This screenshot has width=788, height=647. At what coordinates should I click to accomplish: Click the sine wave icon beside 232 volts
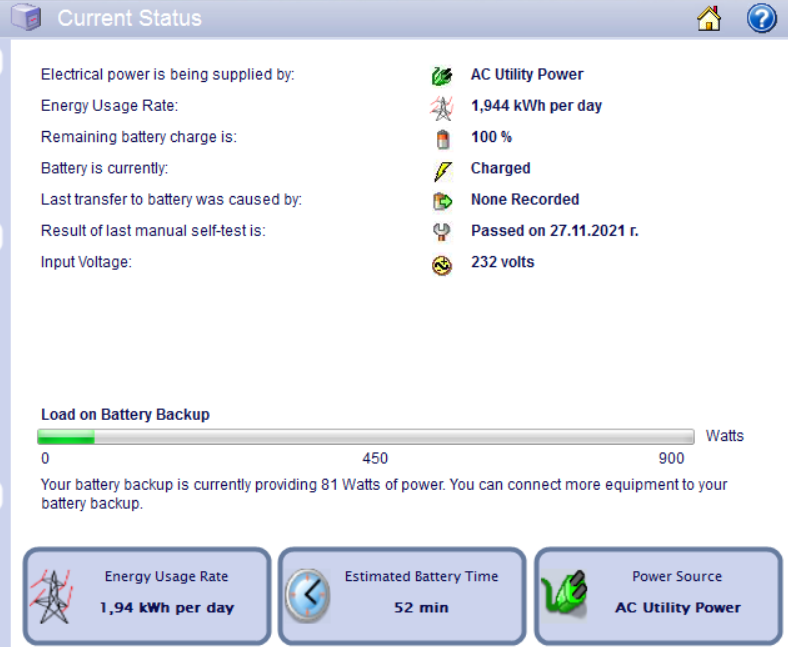click(442, 265)
